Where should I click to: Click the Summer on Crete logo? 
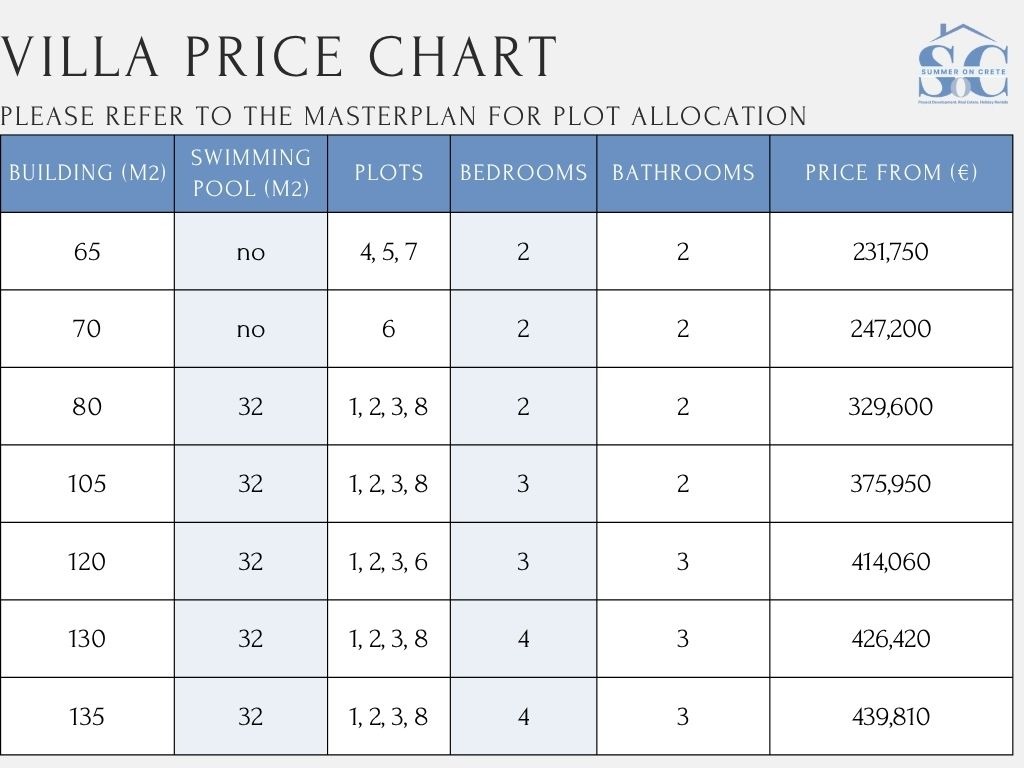click(962, 65)
